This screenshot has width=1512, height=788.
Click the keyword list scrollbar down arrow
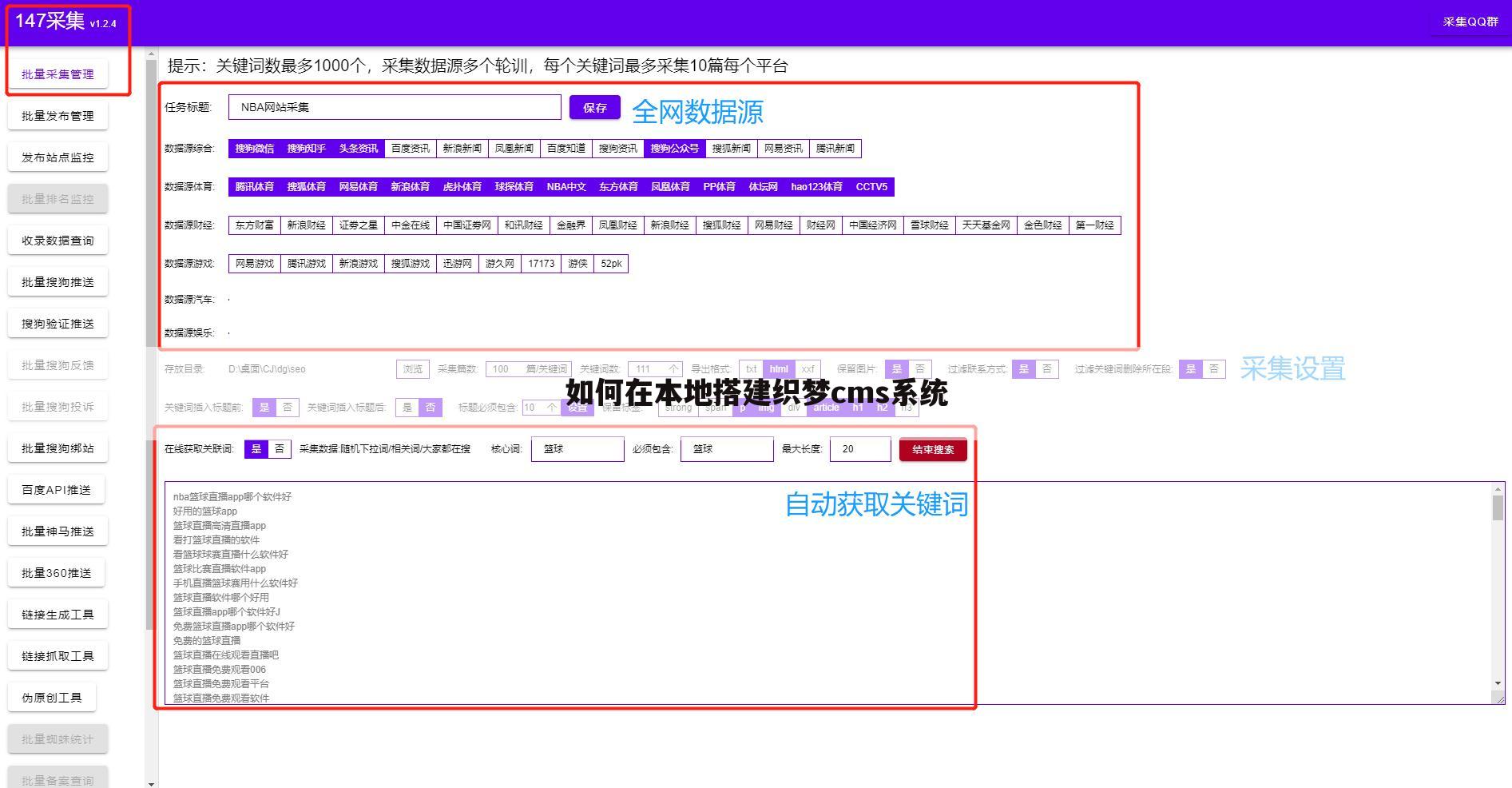click(x=1498, y=683)
